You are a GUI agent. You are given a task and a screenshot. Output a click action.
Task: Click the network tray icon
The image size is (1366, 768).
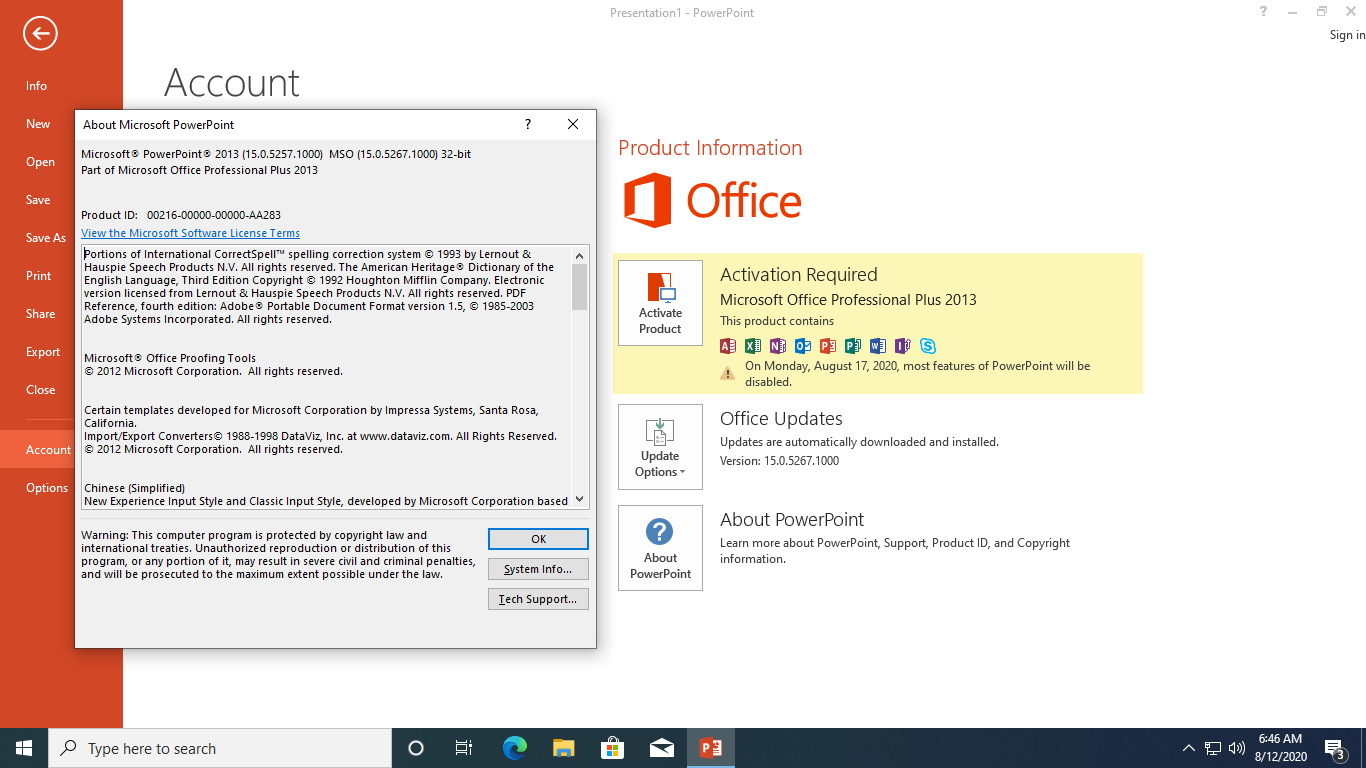coord(1213,748)
